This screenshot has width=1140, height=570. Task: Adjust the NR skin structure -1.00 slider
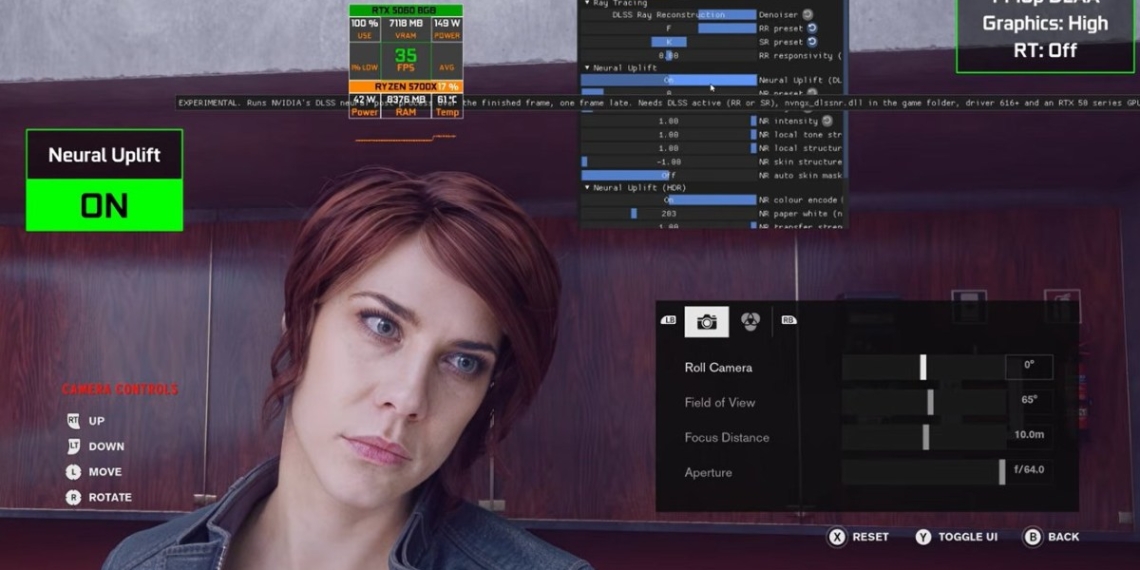pyautogui.click(x=668, y=162)
